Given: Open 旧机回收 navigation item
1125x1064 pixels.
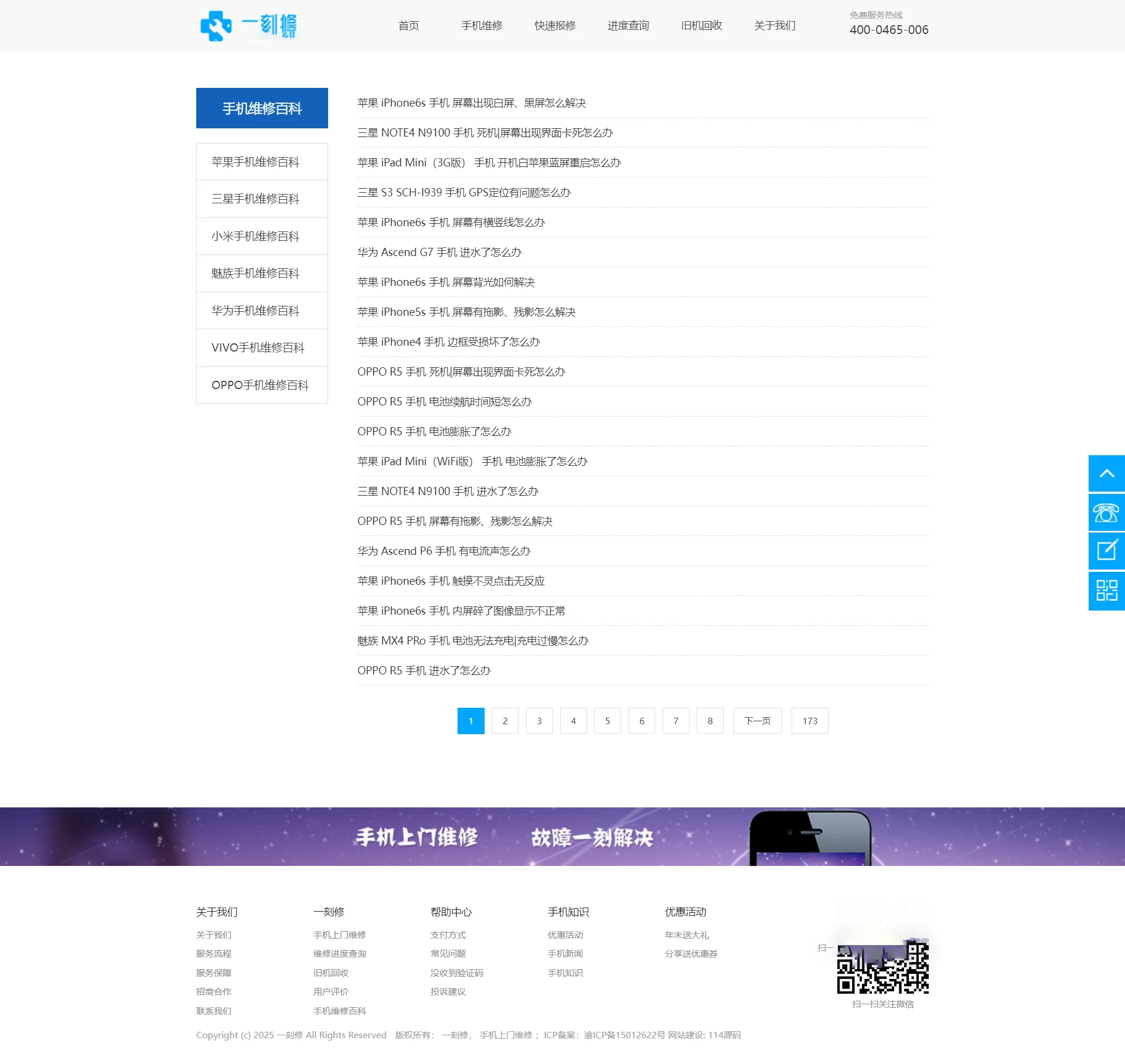Looking at the screenshot, I should click(701, 26).
